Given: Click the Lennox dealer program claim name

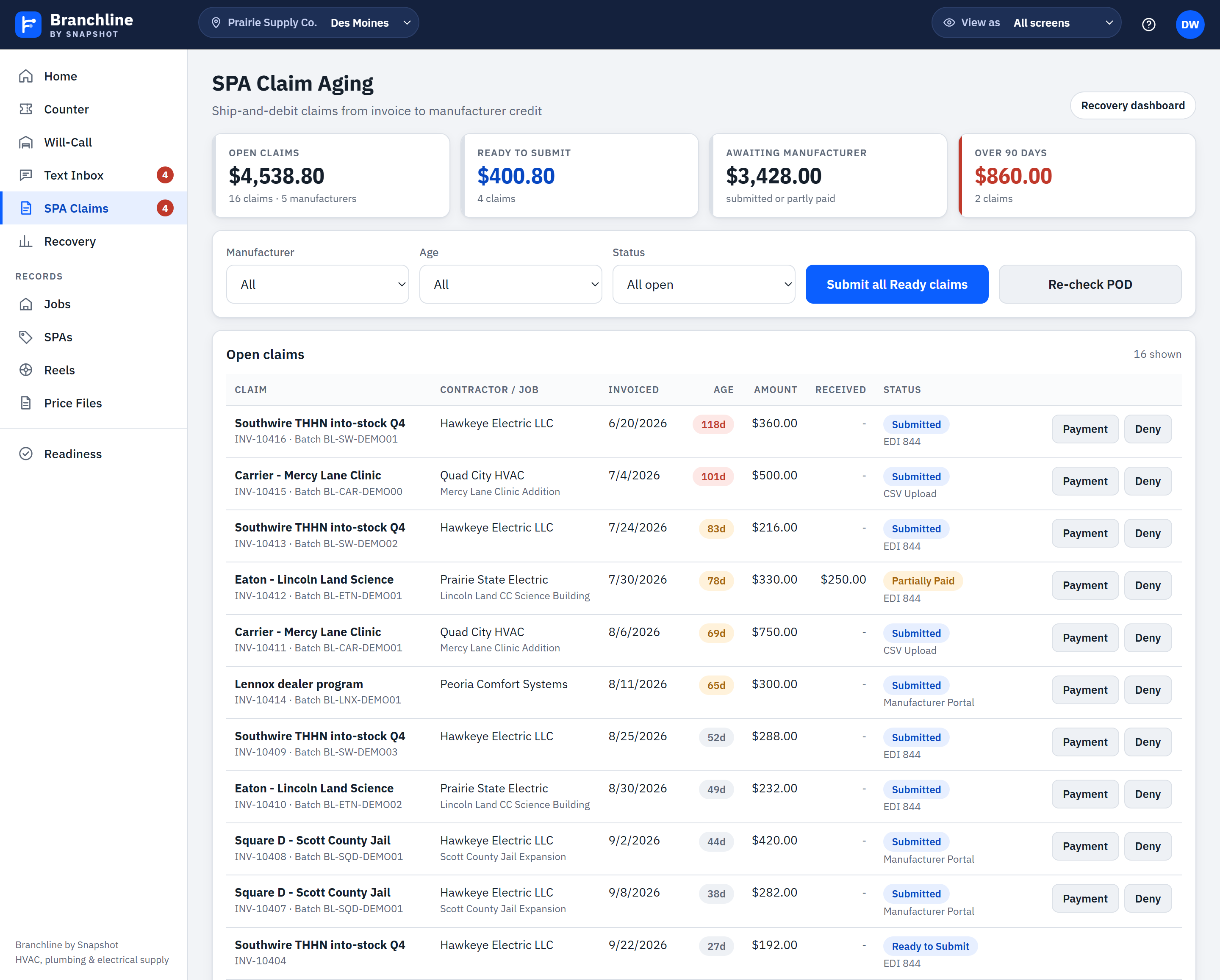Looking at the screenshot, I should [299, 684].
